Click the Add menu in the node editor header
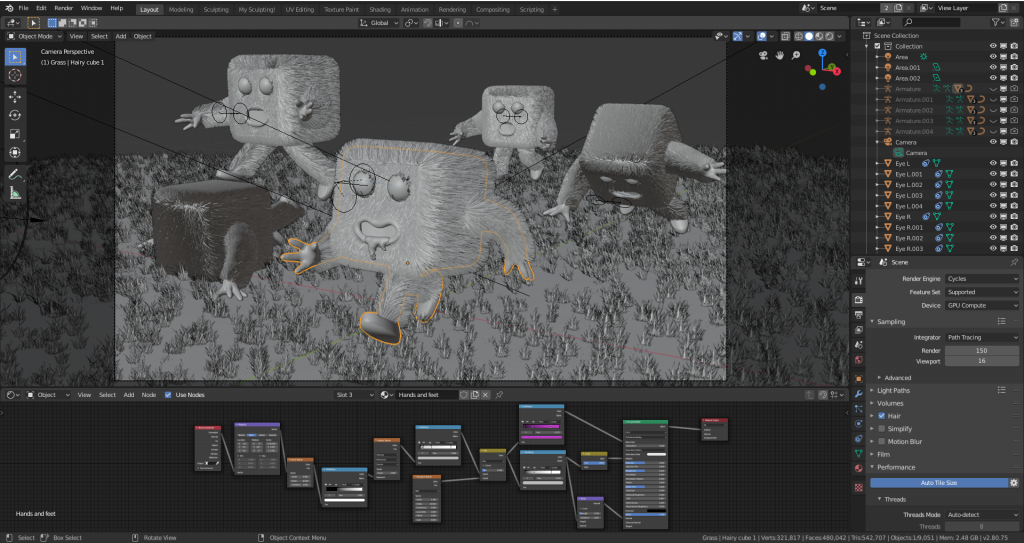This screenshot has height=543, width=1024. click(x=128, y=395)
